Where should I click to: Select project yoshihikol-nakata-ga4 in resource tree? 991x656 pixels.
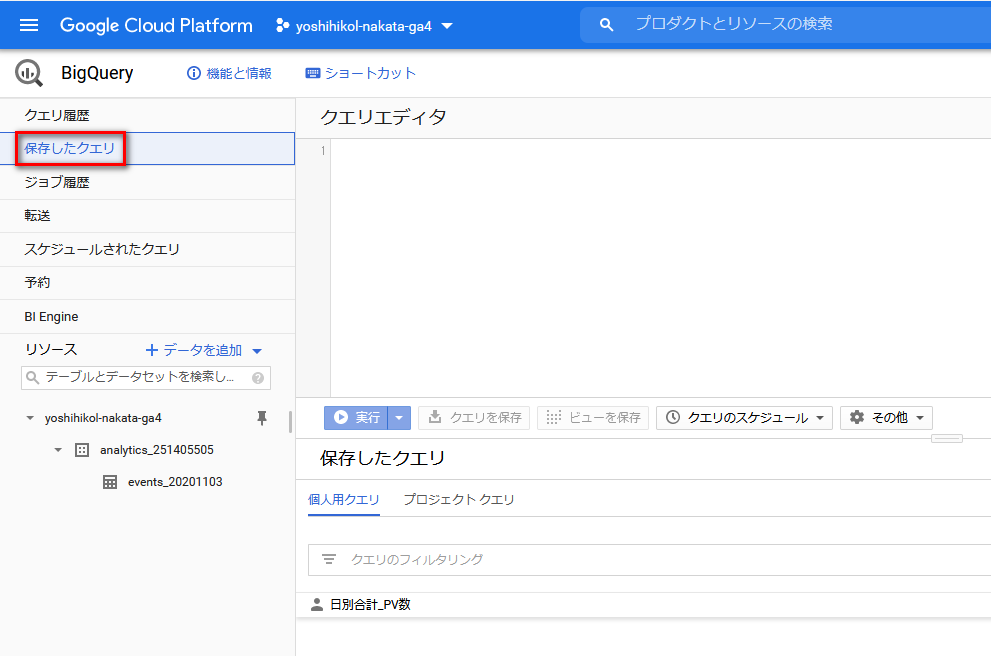tap(103, 418)
